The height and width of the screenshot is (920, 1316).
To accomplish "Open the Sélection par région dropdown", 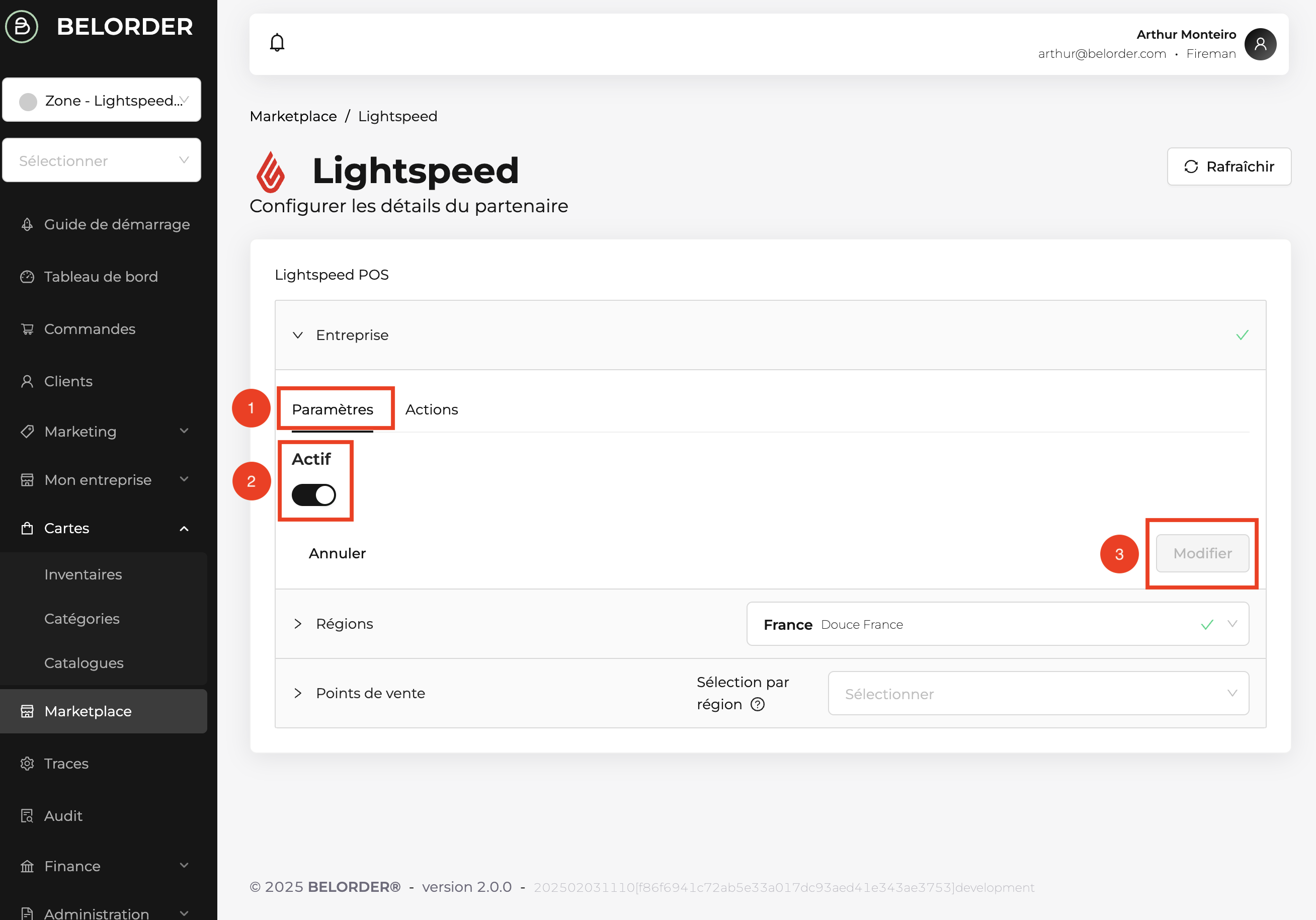I will pyautogui.click(x=1038, y=693).
